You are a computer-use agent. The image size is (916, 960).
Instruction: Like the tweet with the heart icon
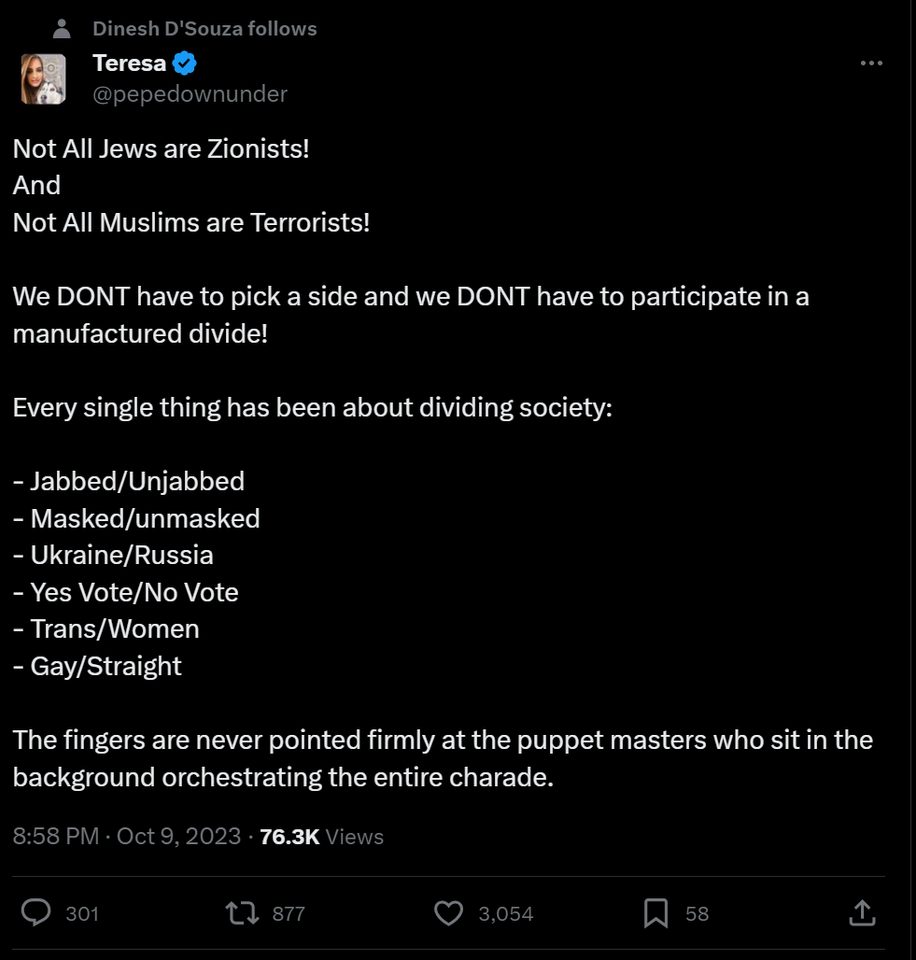click(x=449, y=913)
